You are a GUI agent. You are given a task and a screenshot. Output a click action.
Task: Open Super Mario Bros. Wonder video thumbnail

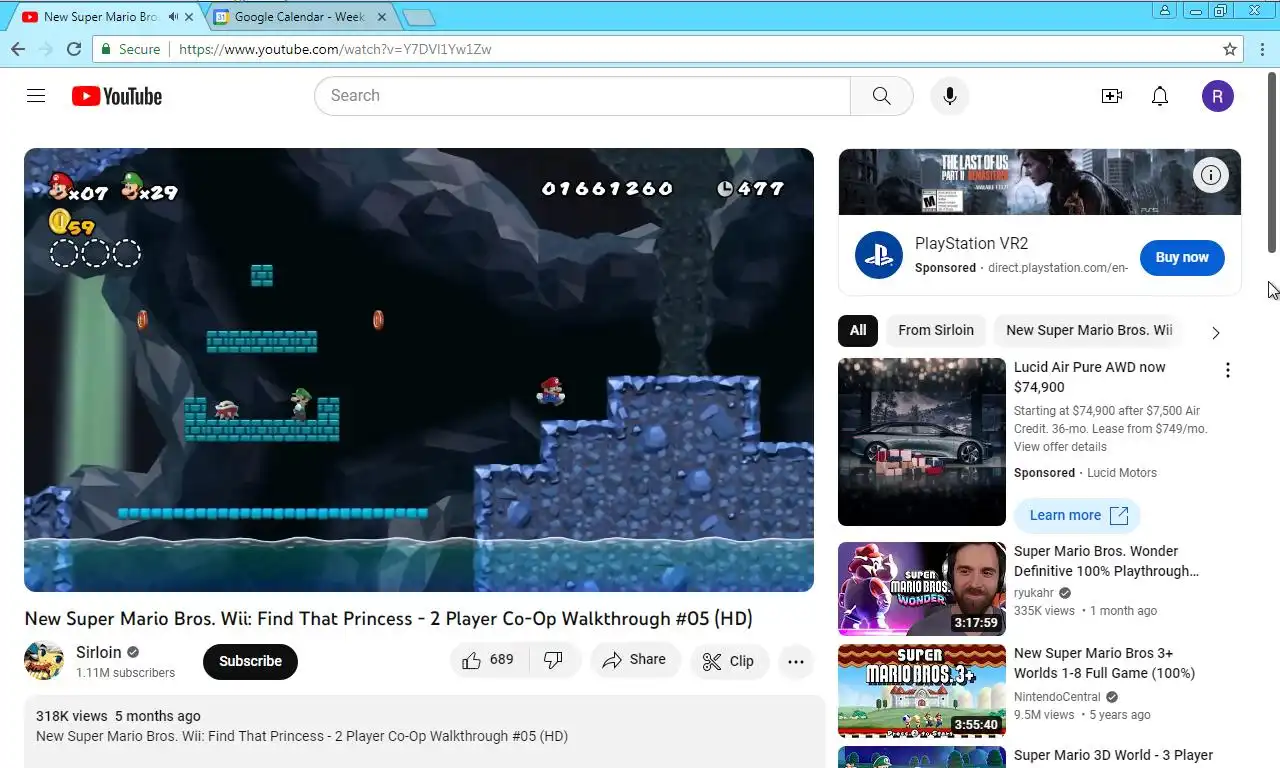[922, 589]
